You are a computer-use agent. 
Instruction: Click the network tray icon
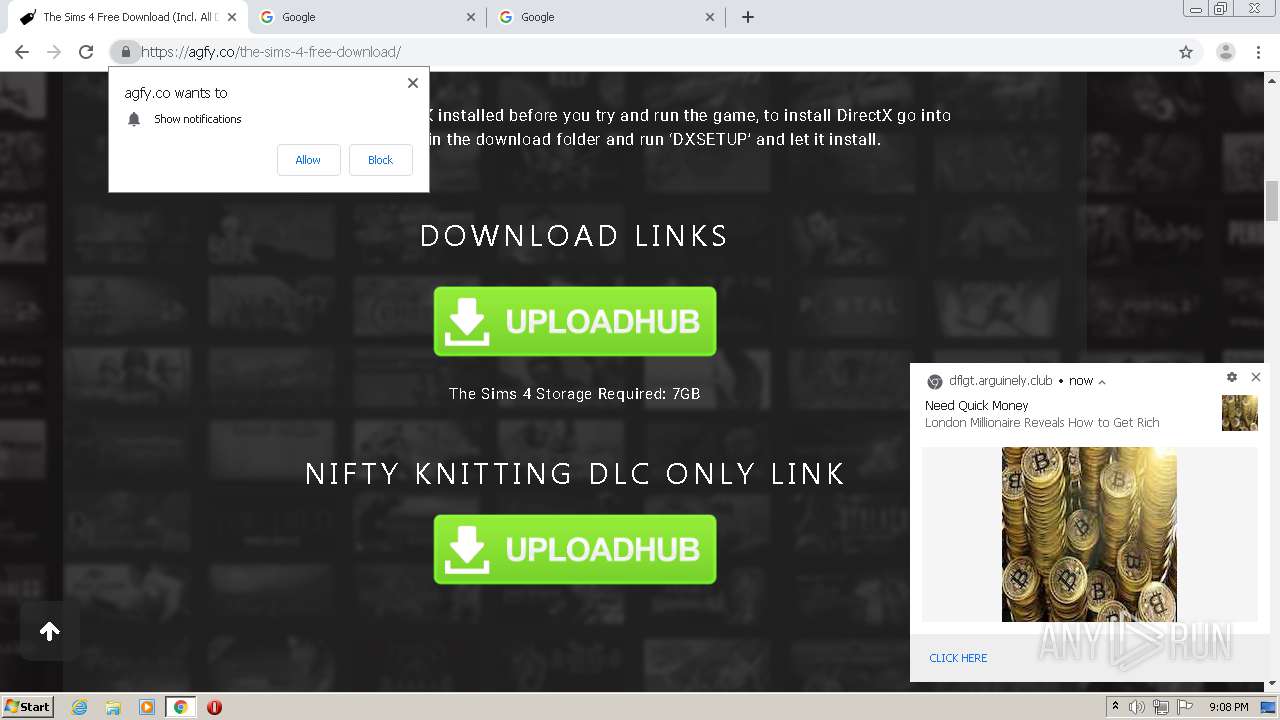point(1161,707)
